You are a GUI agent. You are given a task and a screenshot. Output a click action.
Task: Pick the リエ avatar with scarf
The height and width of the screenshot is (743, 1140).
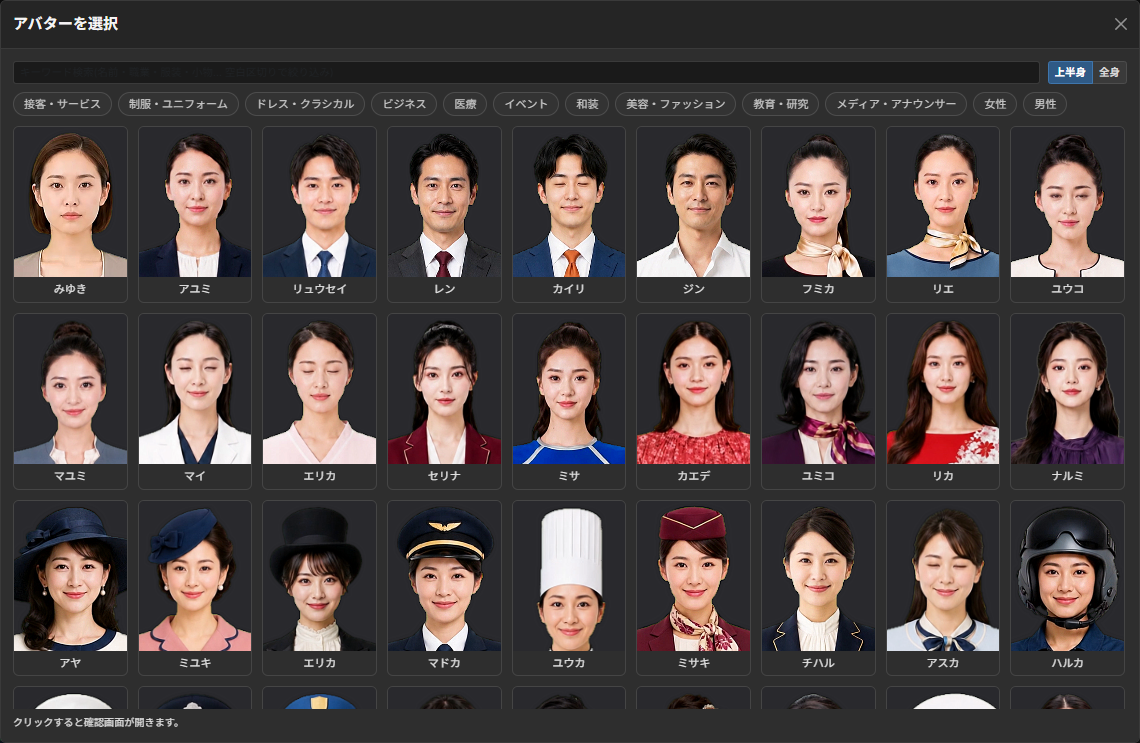943,214
